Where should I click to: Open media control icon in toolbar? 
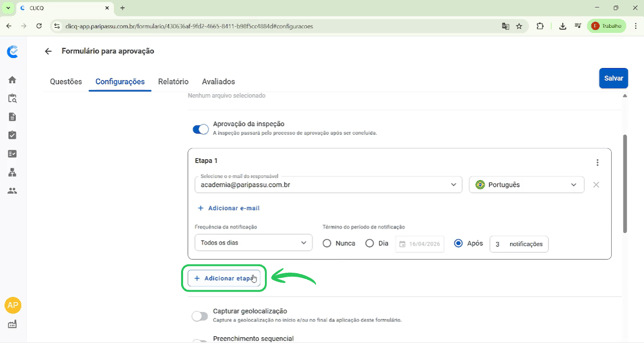(578, 26)
